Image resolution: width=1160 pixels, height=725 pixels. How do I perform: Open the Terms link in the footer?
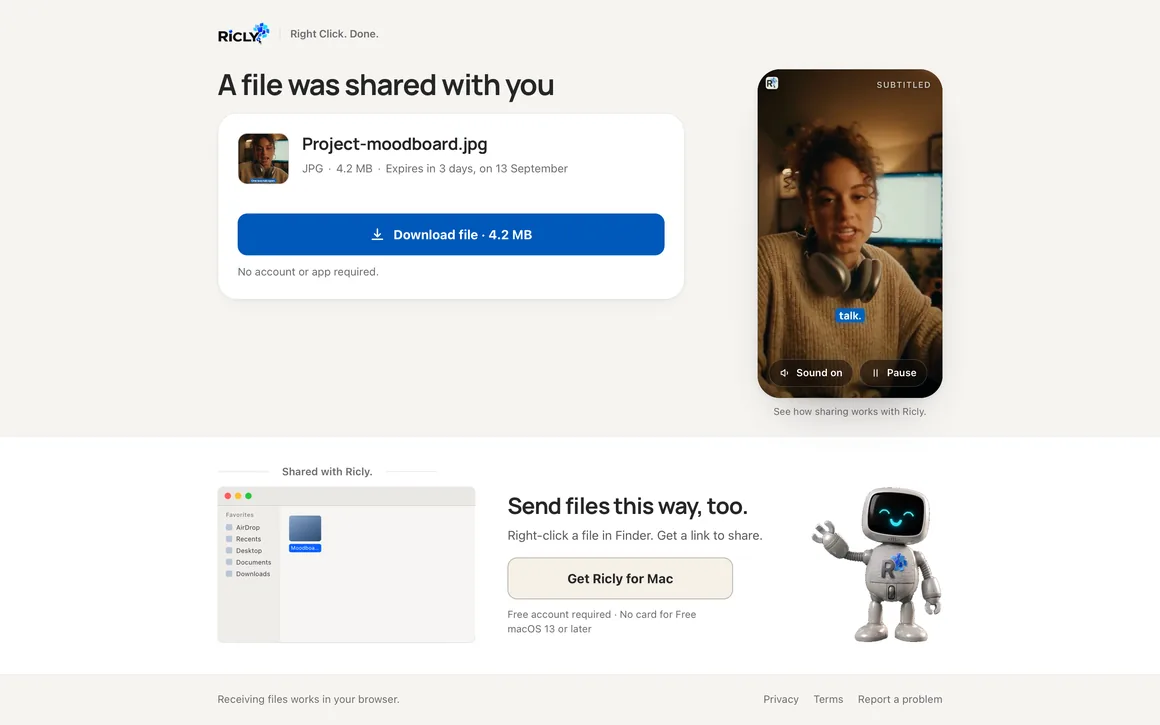click(x=828, y=699)
